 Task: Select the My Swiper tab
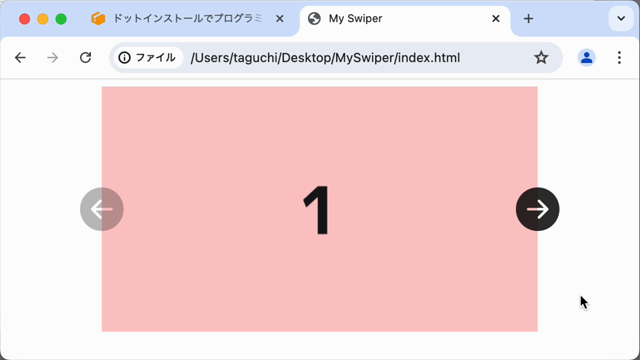click(404, 19)
